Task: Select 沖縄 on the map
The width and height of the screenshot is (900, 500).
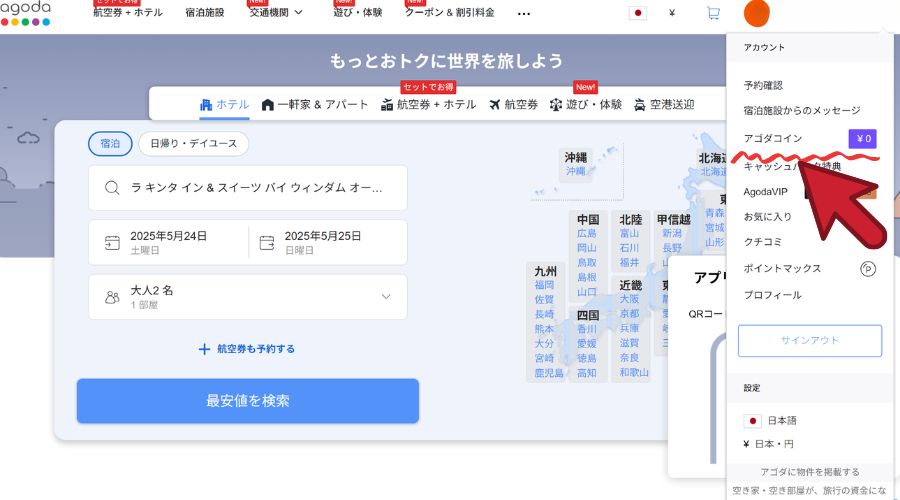Action: coord(575,171)
